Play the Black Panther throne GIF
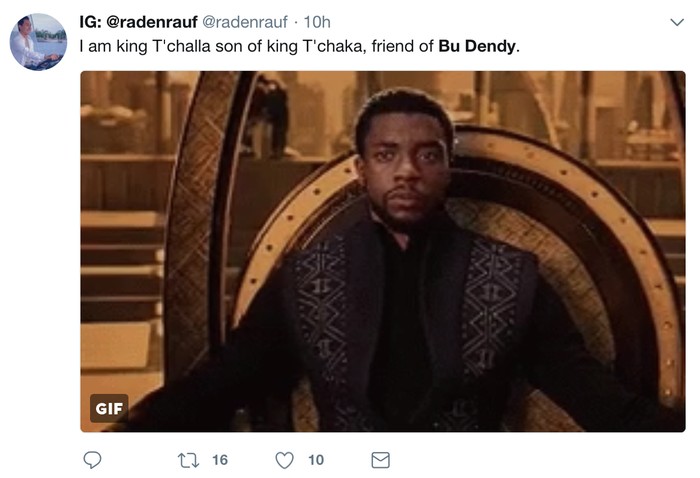 tap(383, 251)
